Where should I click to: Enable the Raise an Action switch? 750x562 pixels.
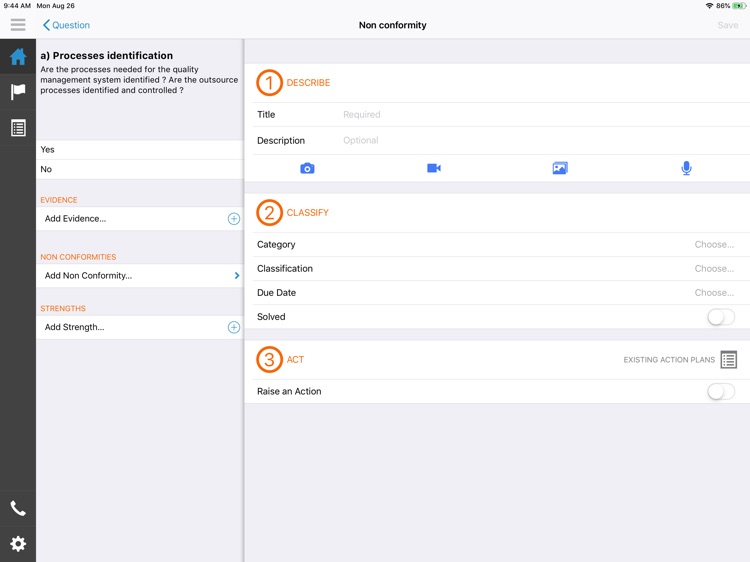(720, 392)
